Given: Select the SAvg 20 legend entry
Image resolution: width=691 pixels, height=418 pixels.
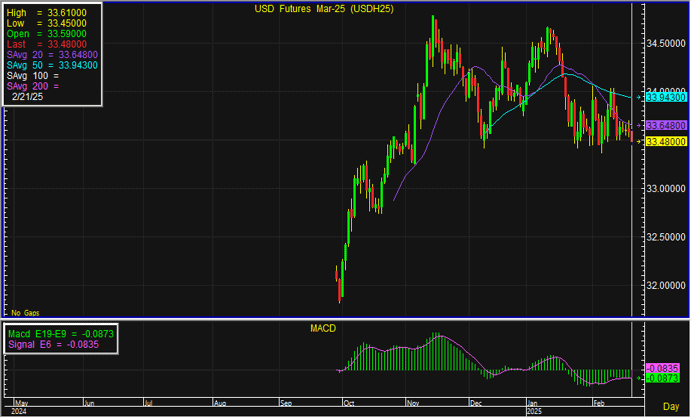Looking at the screenshot, I should tap(39, 55).
